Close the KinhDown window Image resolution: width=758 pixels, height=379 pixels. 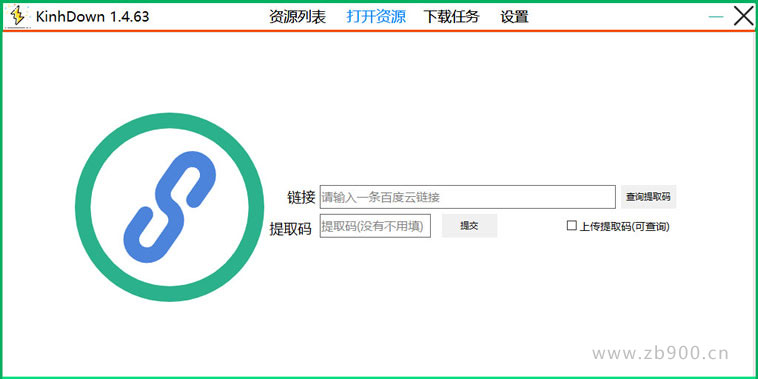pos(743,16)
